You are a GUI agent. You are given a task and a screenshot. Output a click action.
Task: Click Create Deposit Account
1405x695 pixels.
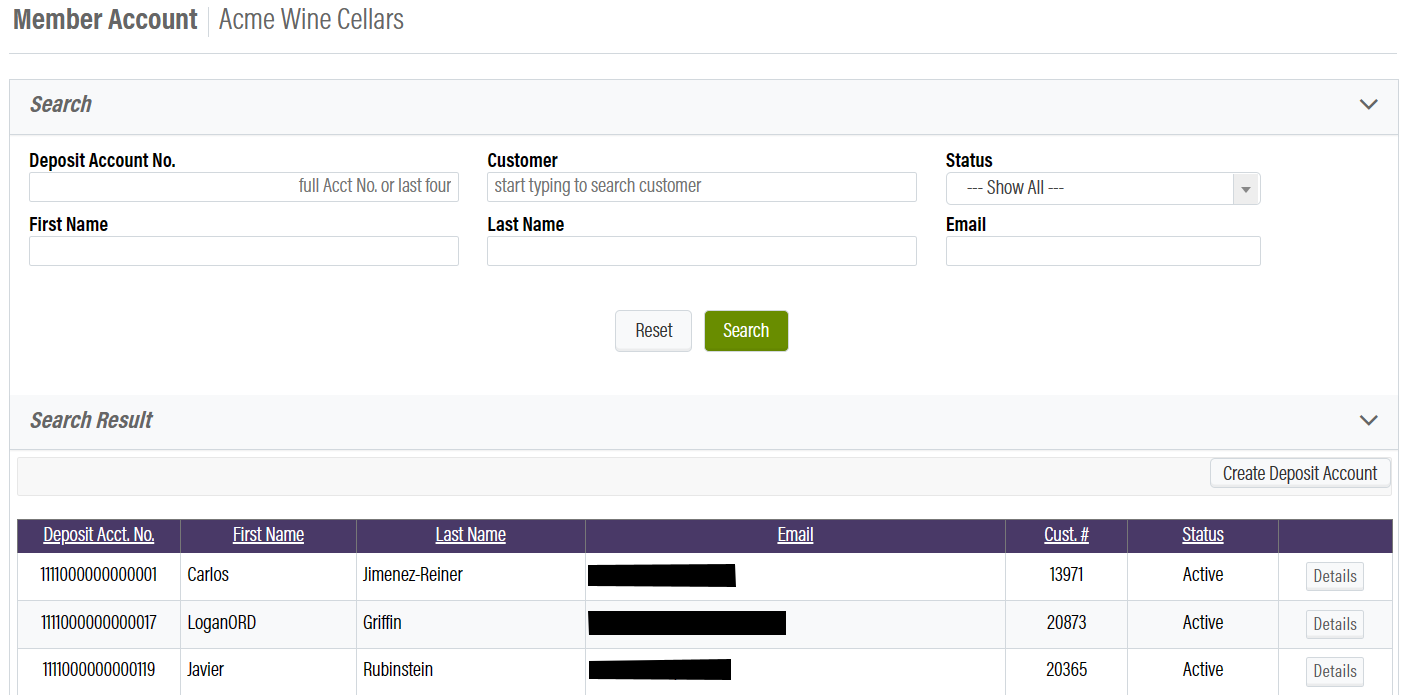pos(1300,472)
